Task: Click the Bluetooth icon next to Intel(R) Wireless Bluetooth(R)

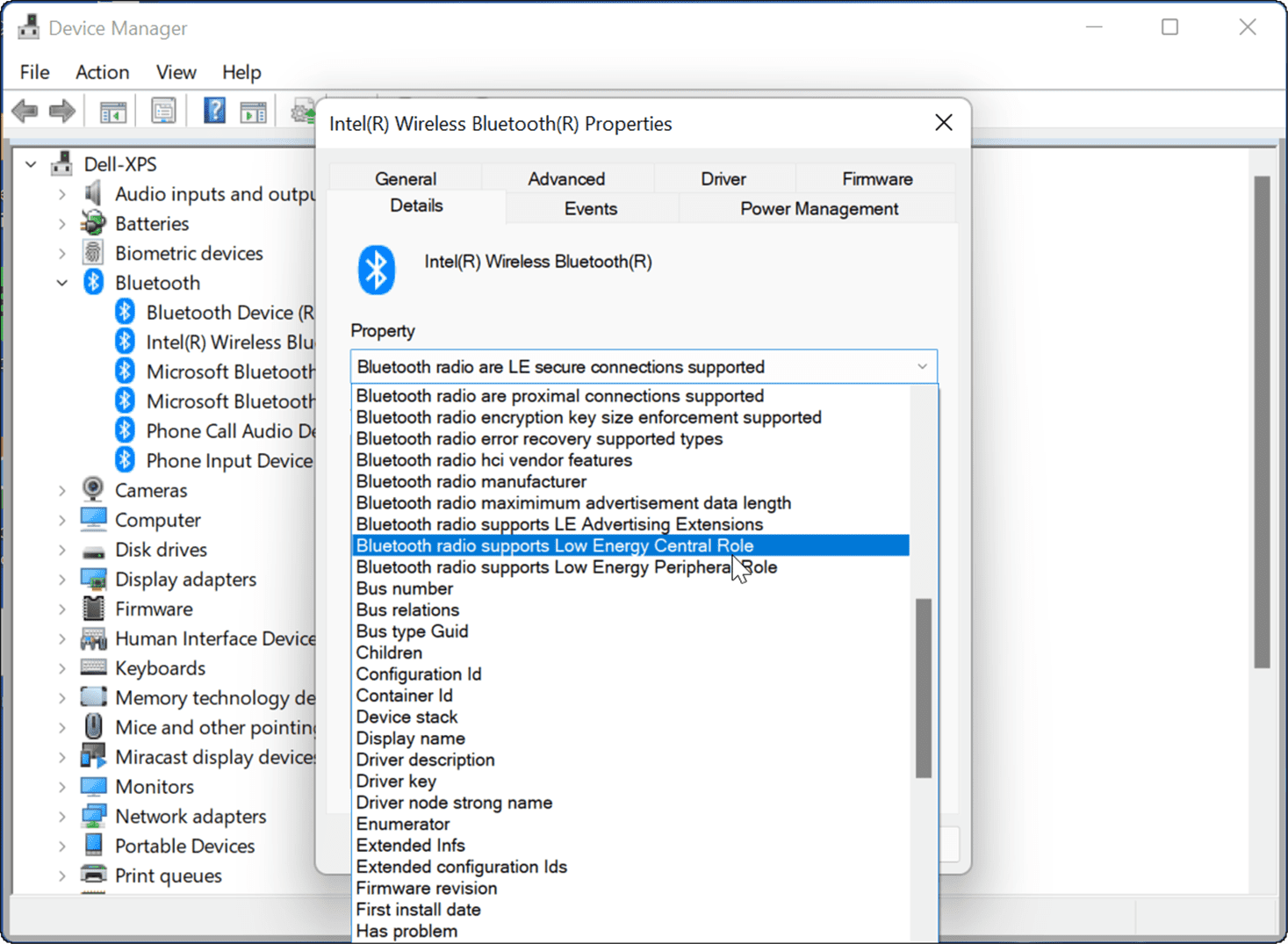Action: (124, 341)
